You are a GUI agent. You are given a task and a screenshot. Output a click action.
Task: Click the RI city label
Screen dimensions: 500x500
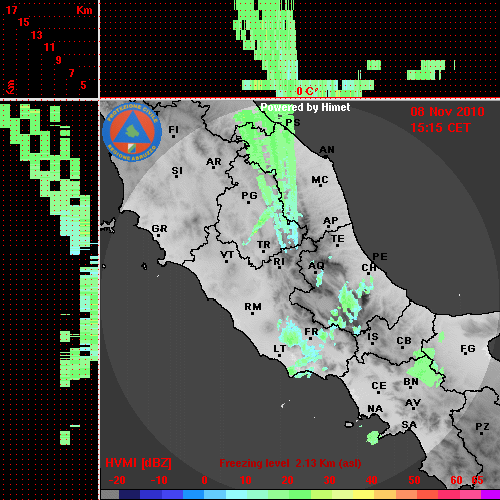(x=279, y=262)
